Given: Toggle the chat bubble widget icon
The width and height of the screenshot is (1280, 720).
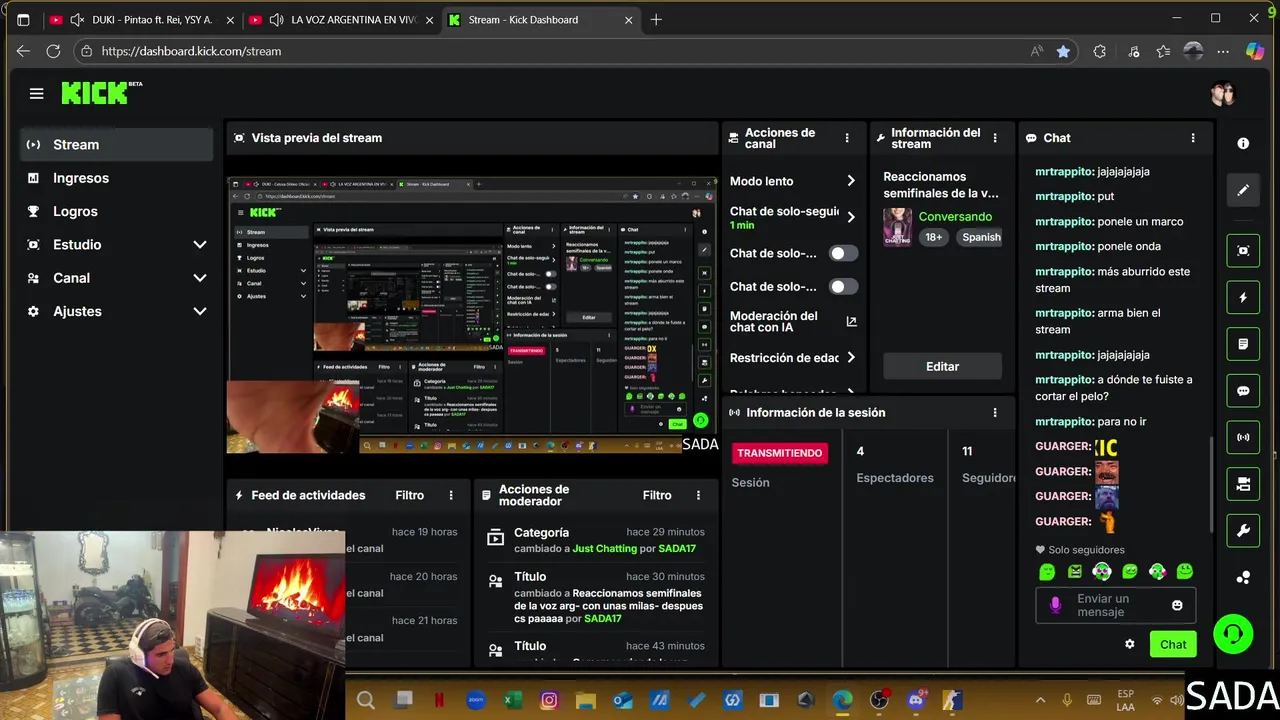Looking at the screenshot, I should click(x=1243, y=391).
